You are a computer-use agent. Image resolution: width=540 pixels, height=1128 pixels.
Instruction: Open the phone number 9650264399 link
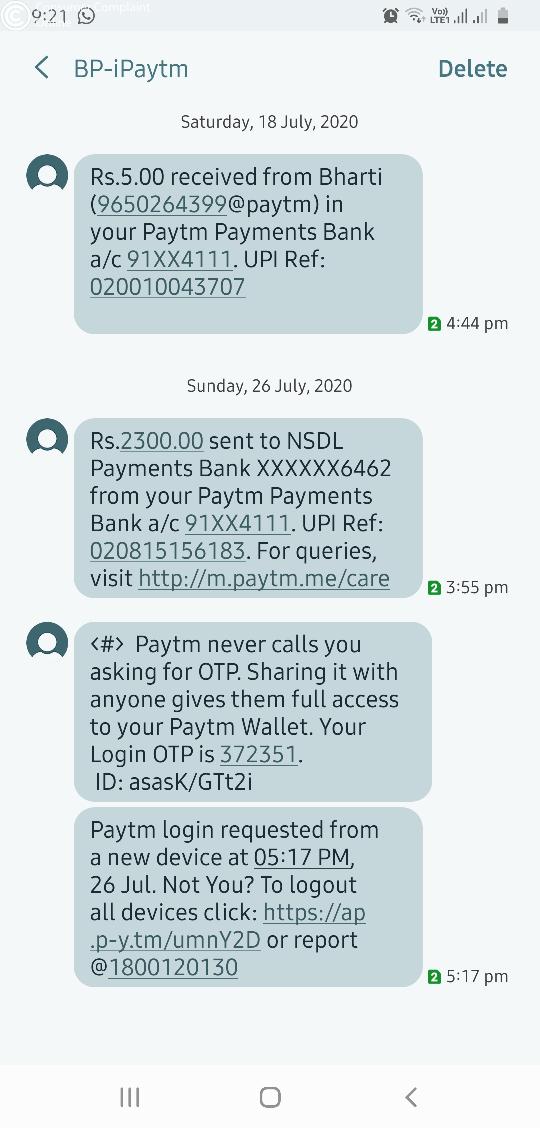click(163, 205)
